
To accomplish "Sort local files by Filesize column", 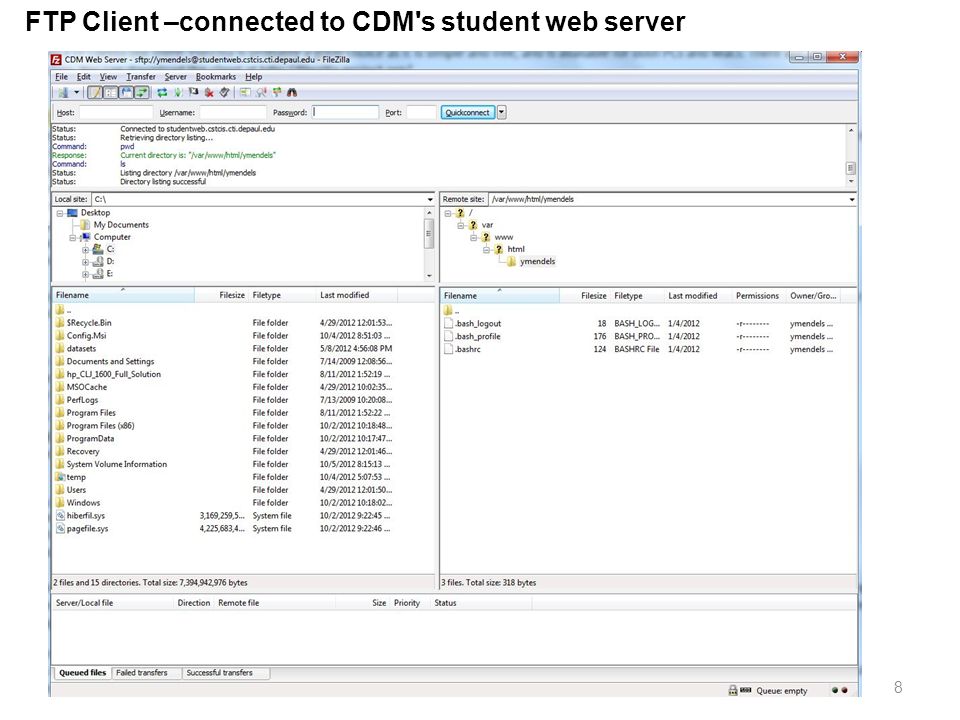I will pyautogui.click(x=222, y=295).
